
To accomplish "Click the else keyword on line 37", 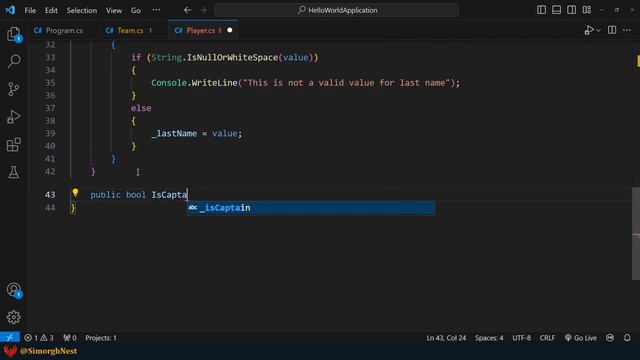I will (x=141, y=108).
